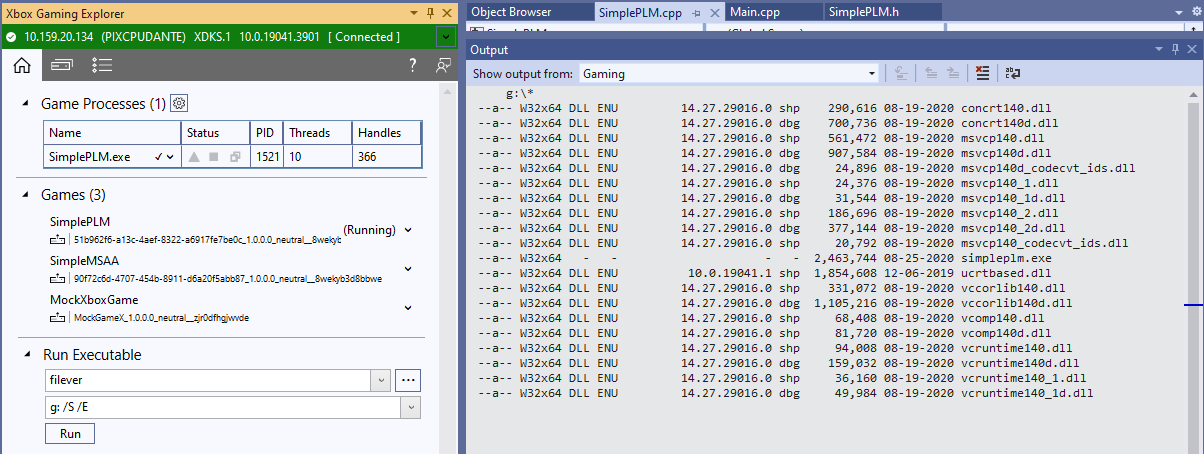Toggle word wrap in Output window

pos(1012,73)
